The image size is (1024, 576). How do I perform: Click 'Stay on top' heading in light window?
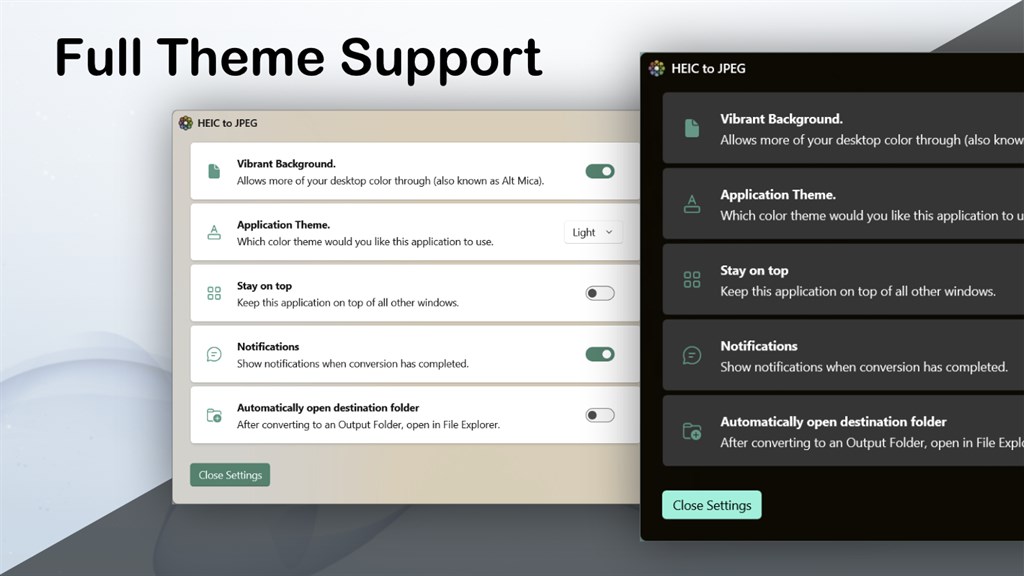tap(264, 285)
